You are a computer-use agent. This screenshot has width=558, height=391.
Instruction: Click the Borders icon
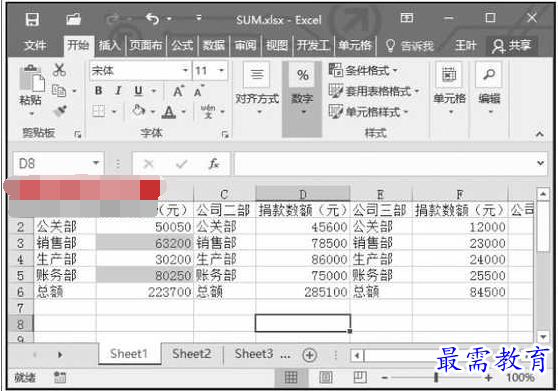coord(99,111)
